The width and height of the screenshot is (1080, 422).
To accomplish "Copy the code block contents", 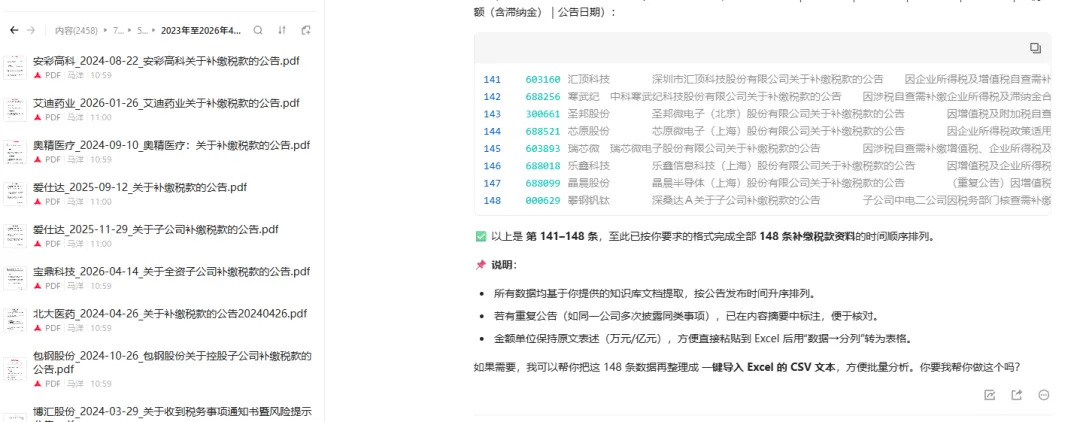I will pyautogui.click(x=1035, y=48).
